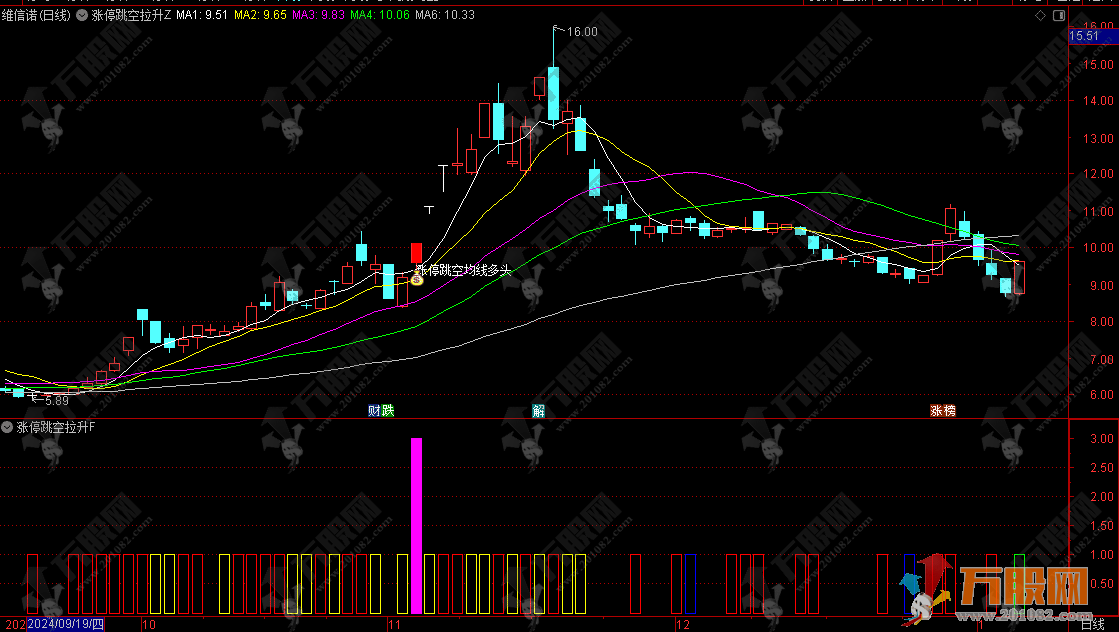Select the main indicator name 涨停跳空拉升Z
Image resolution: width=1119 pixels, height=632 pixels.
pyautogui.click(x=131, y=15)
